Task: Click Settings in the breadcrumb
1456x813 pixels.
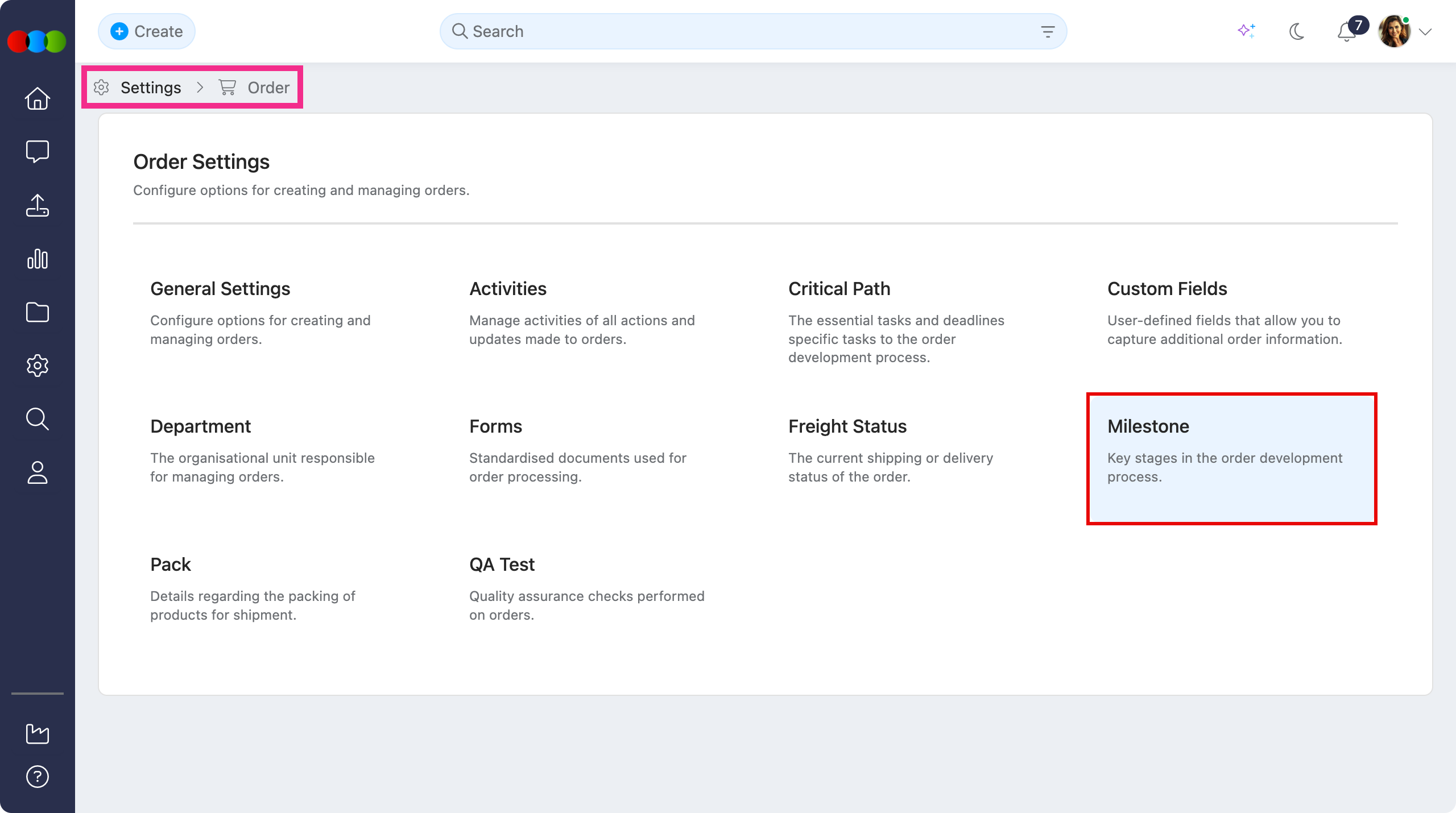Action: coord(151,88)
